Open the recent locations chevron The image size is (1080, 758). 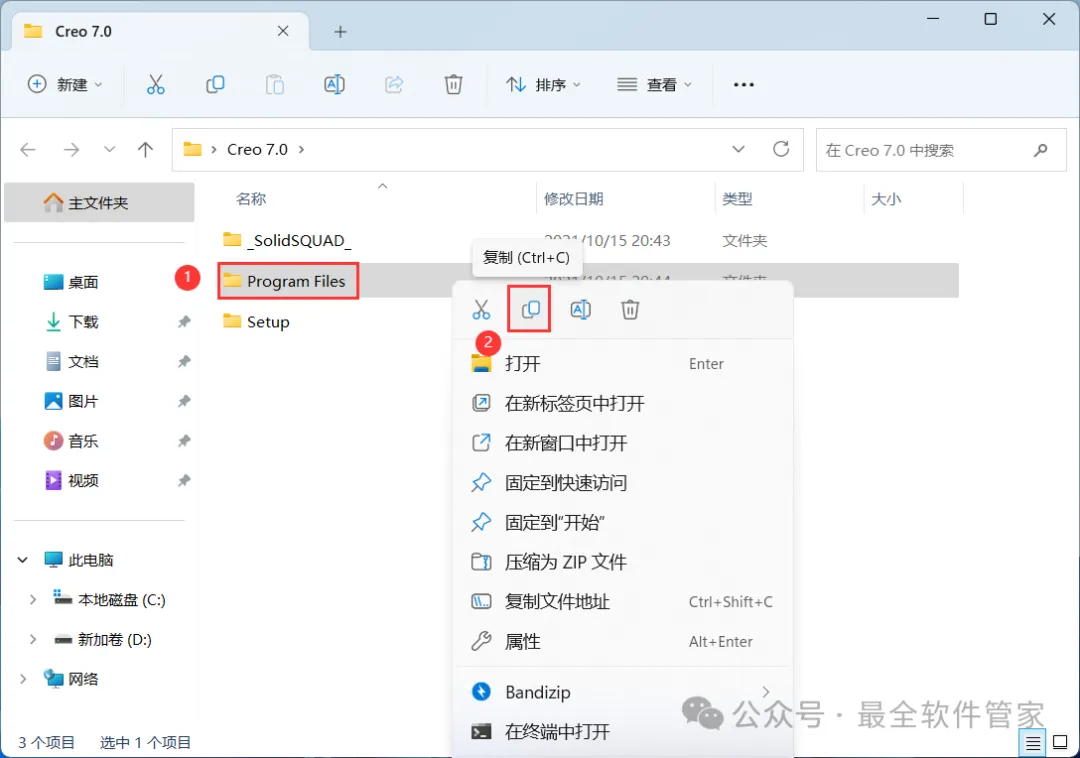(109, 149)
